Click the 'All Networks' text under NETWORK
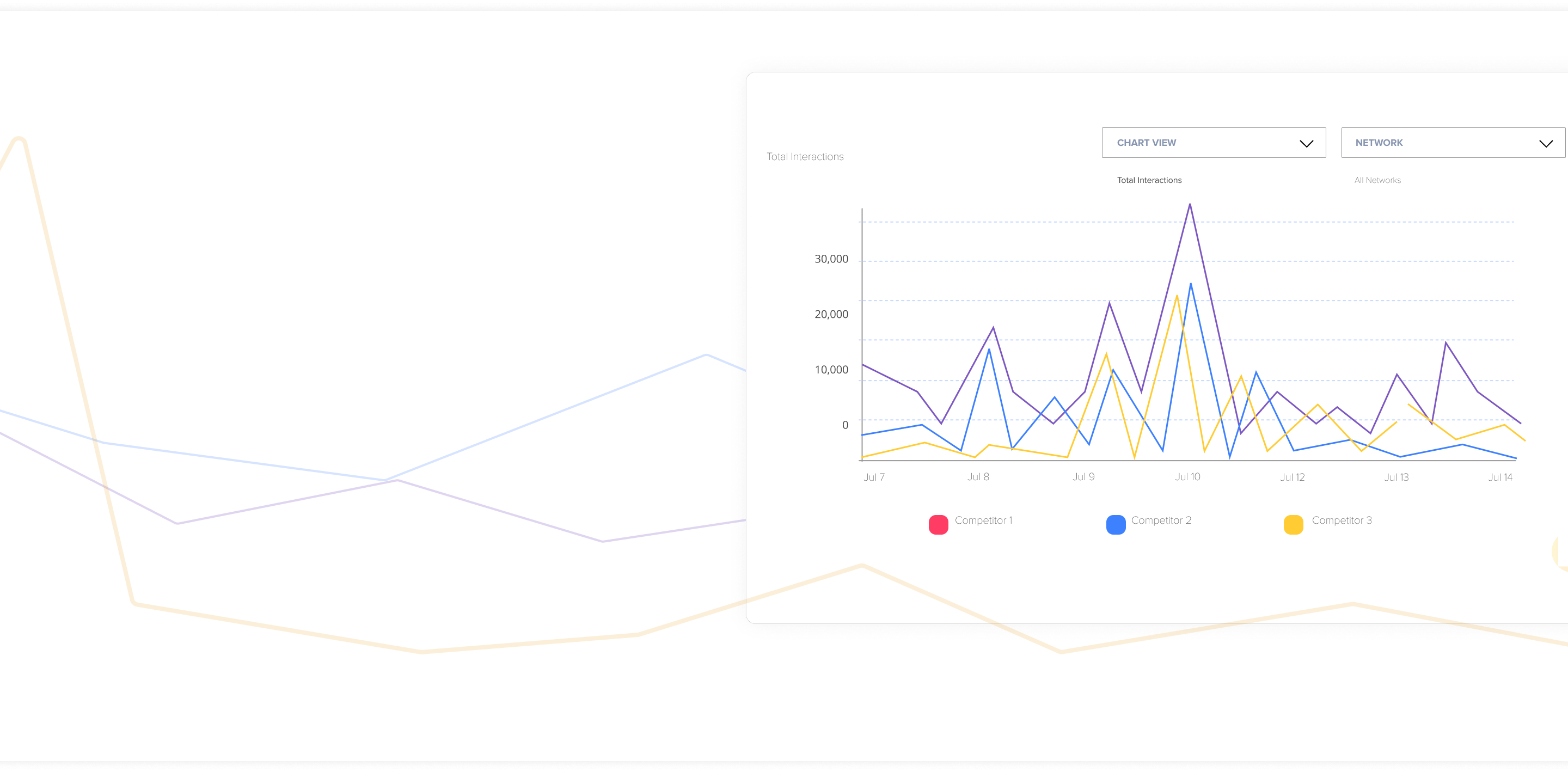1568x772 pixels. 1377,180
